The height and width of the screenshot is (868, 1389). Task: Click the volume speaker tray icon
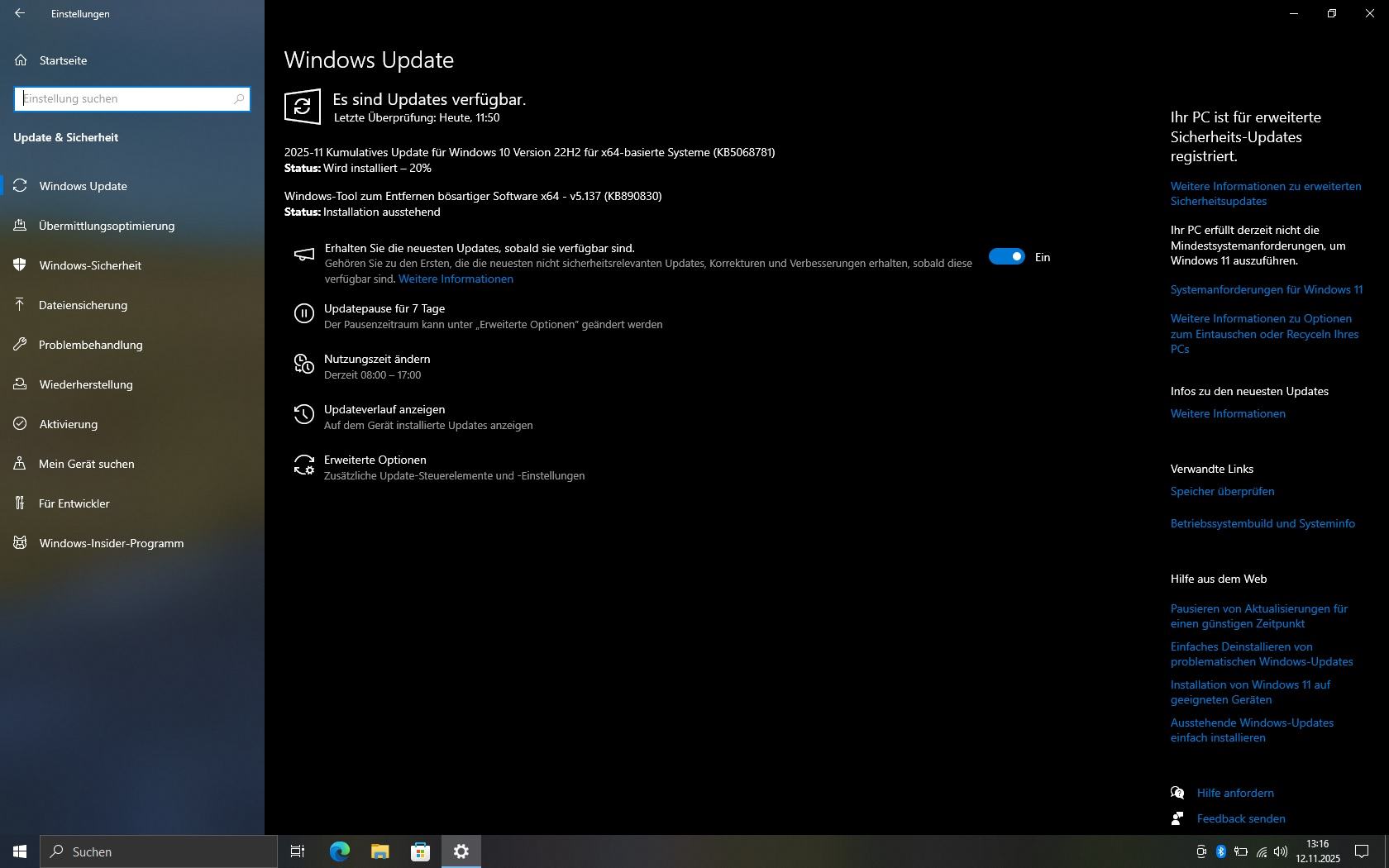tap(1281, 851)
